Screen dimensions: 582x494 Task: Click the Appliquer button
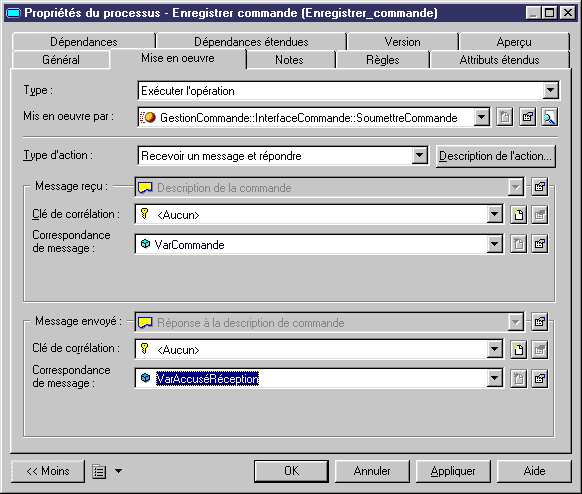click(x=453, y=471)
